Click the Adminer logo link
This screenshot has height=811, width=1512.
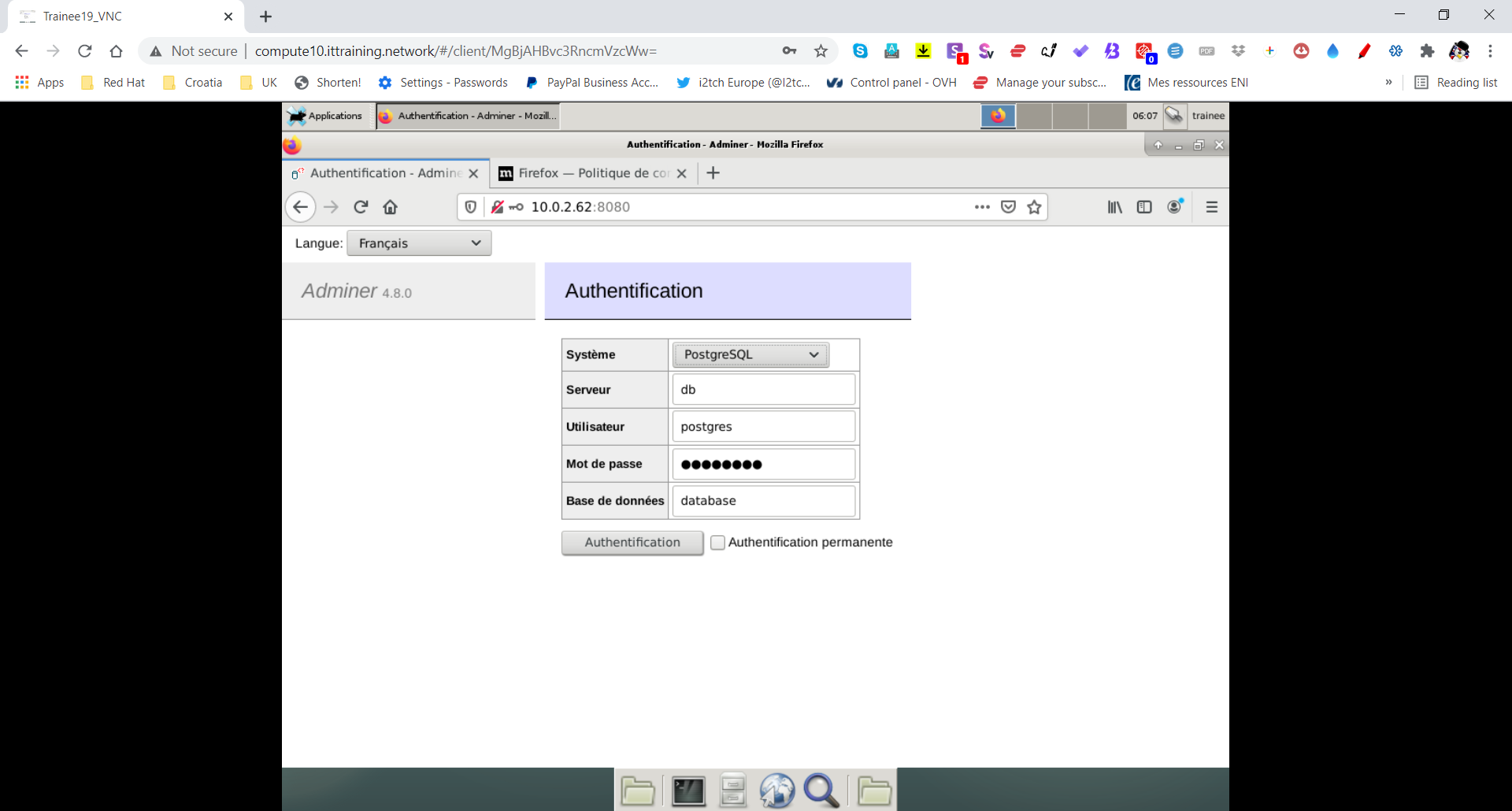pos(339,291)
